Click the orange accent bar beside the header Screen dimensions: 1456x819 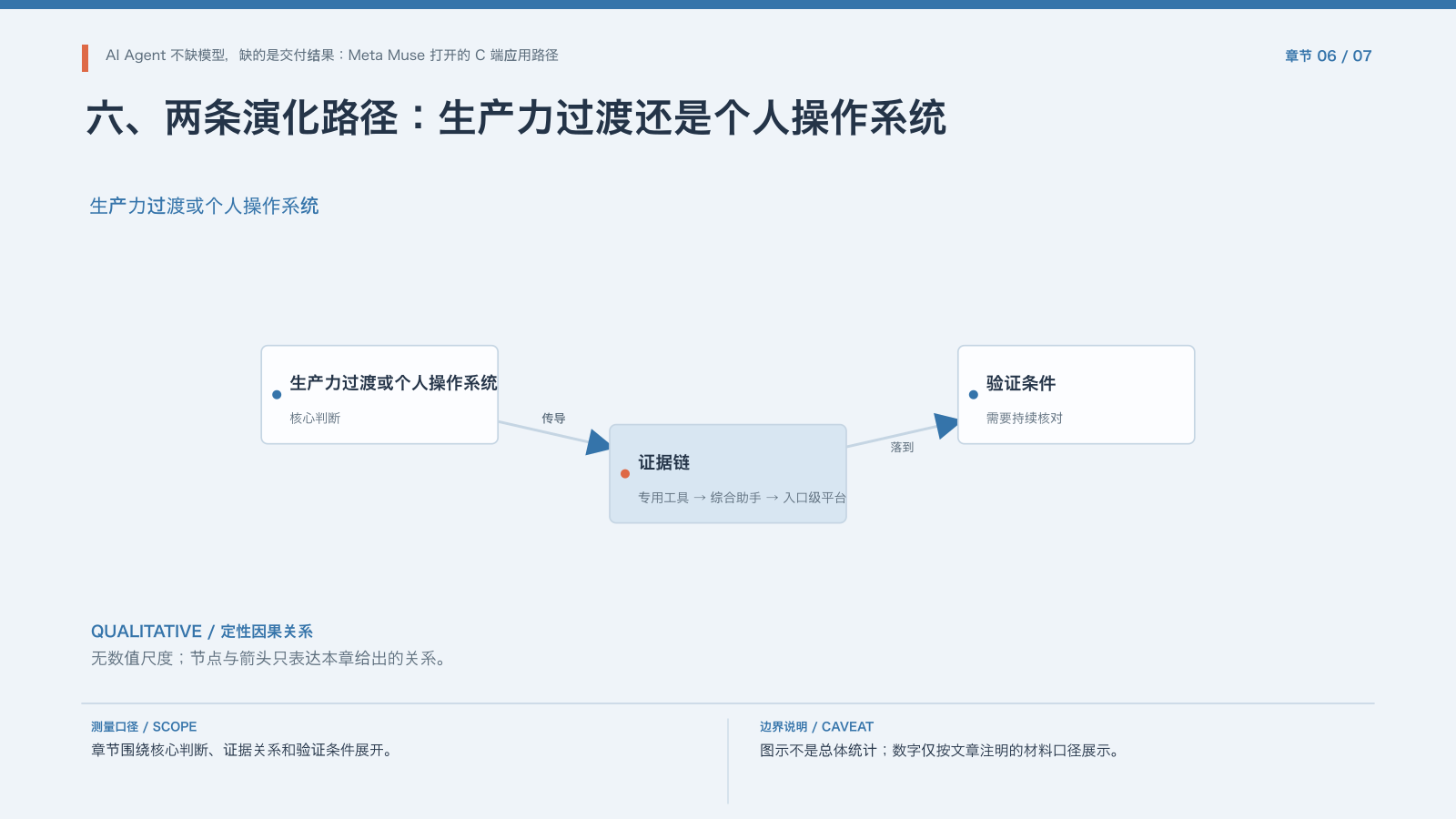point(85,57)
